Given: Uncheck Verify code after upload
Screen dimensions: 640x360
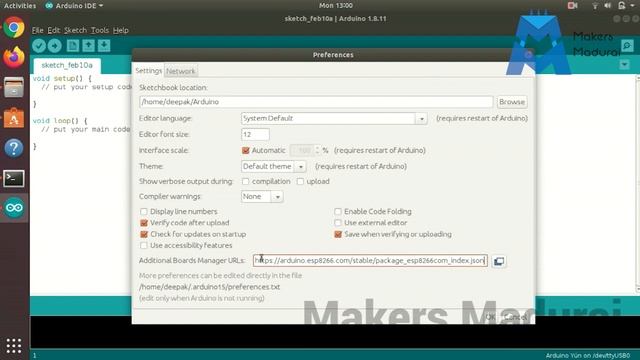Looking at the screenshot, I should tap(144, 223).
